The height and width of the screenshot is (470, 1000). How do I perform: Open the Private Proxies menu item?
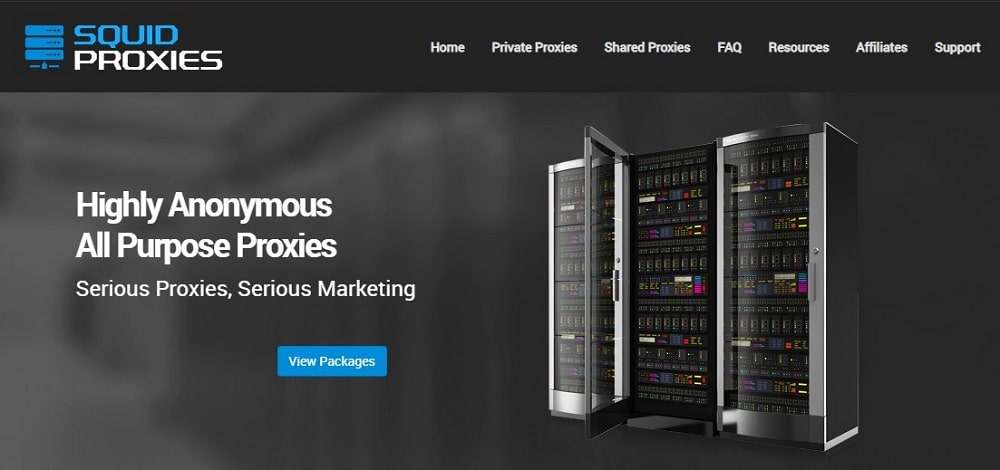pos(534,47)
